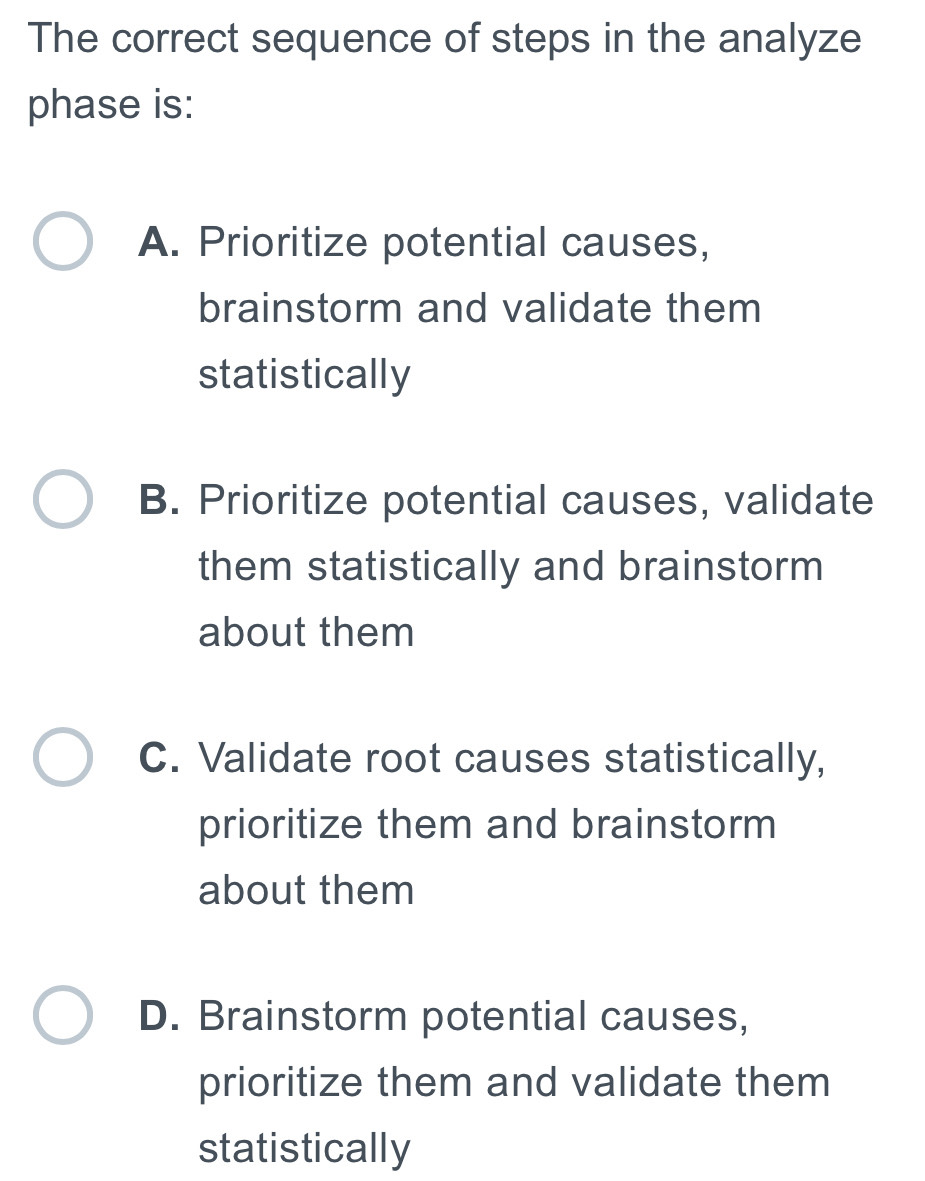Click the word 'statistically' ending option A

304,376
